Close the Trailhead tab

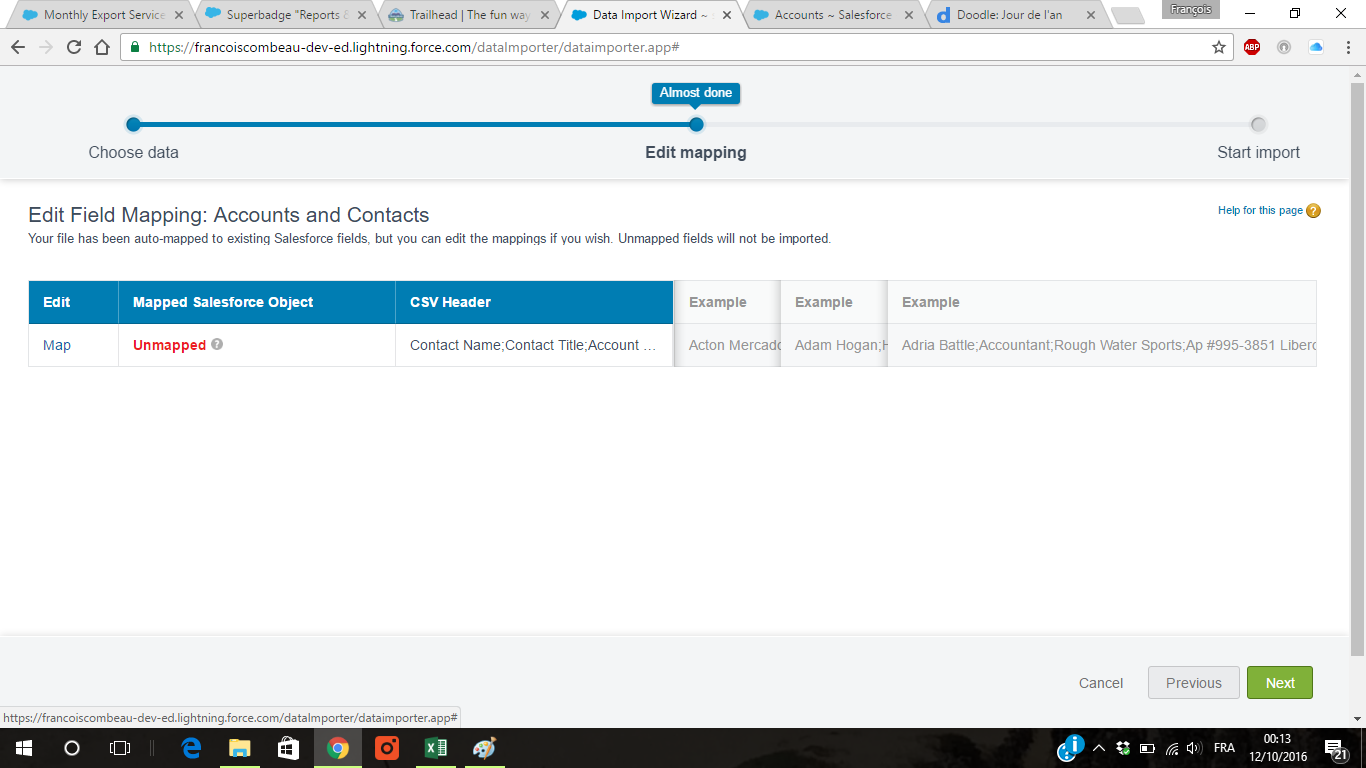[x=545, y=15]
